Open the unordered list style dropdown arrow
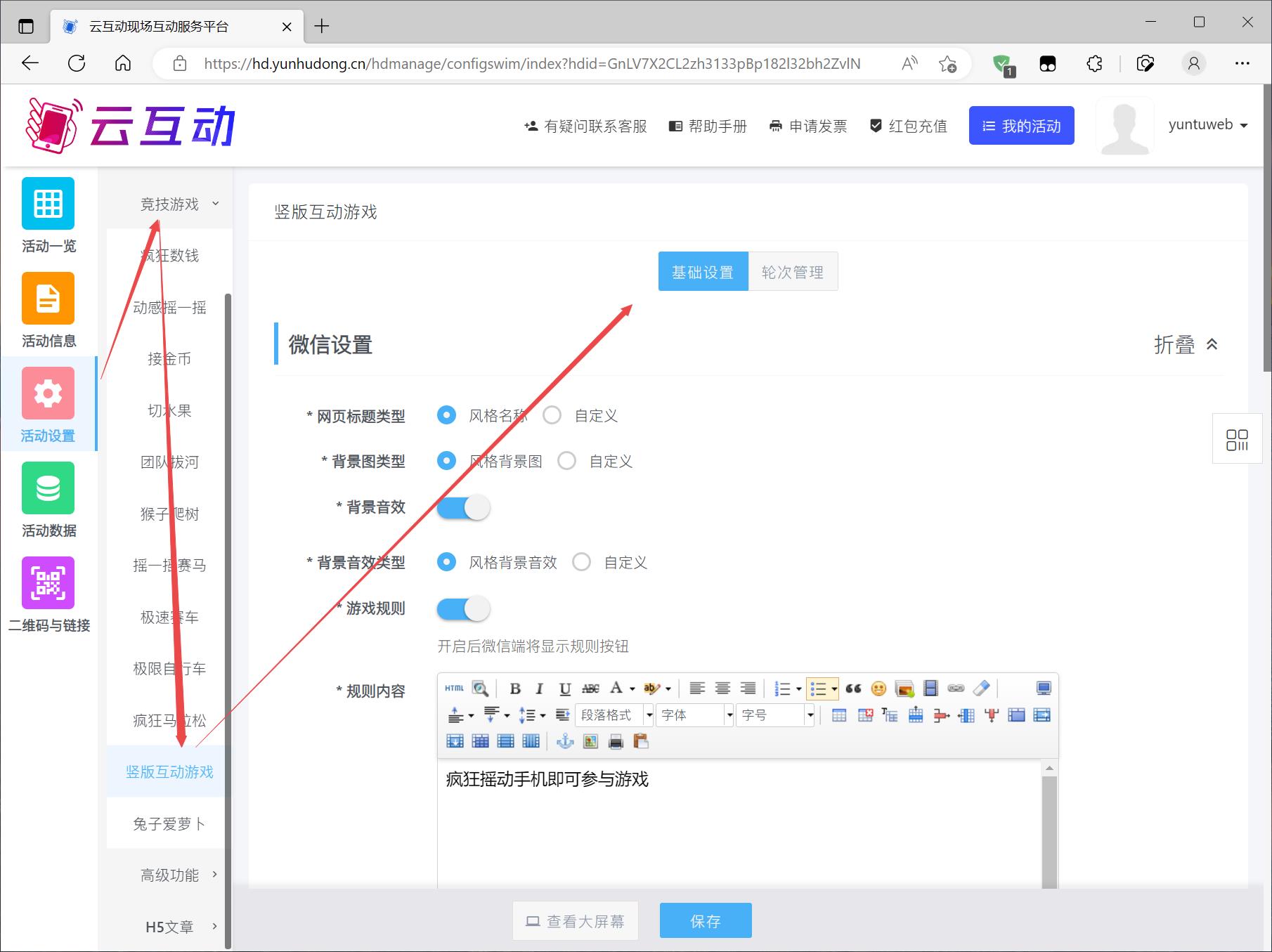1272x952 pixels. (834, 689)
